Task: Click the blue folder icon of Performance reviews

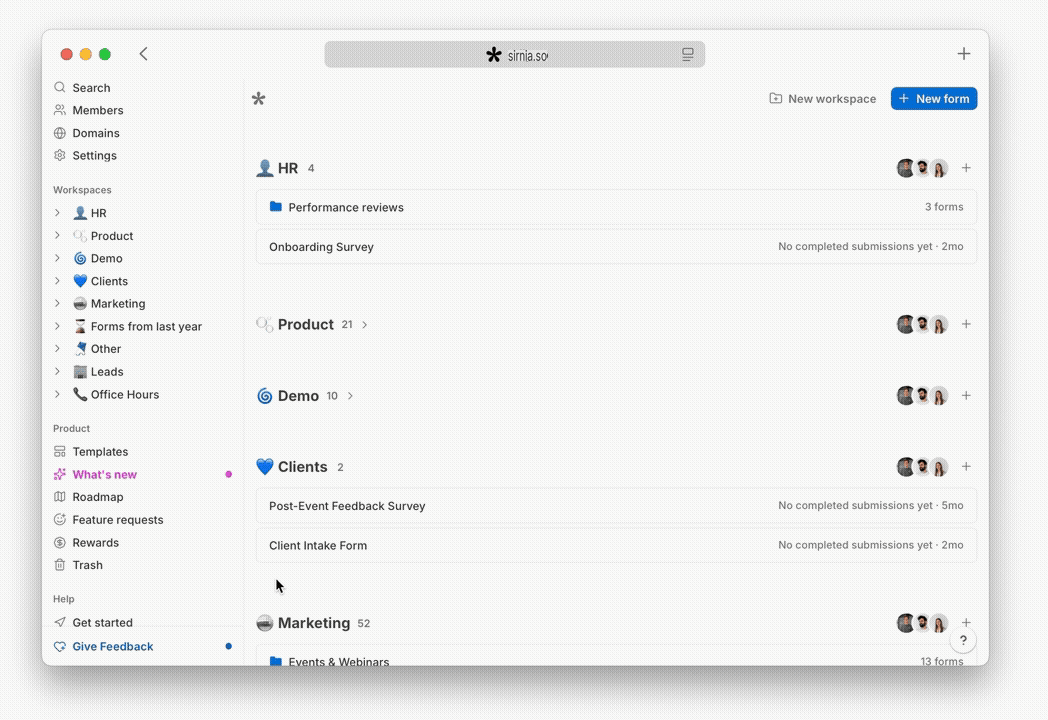Action: click(275, 207)
